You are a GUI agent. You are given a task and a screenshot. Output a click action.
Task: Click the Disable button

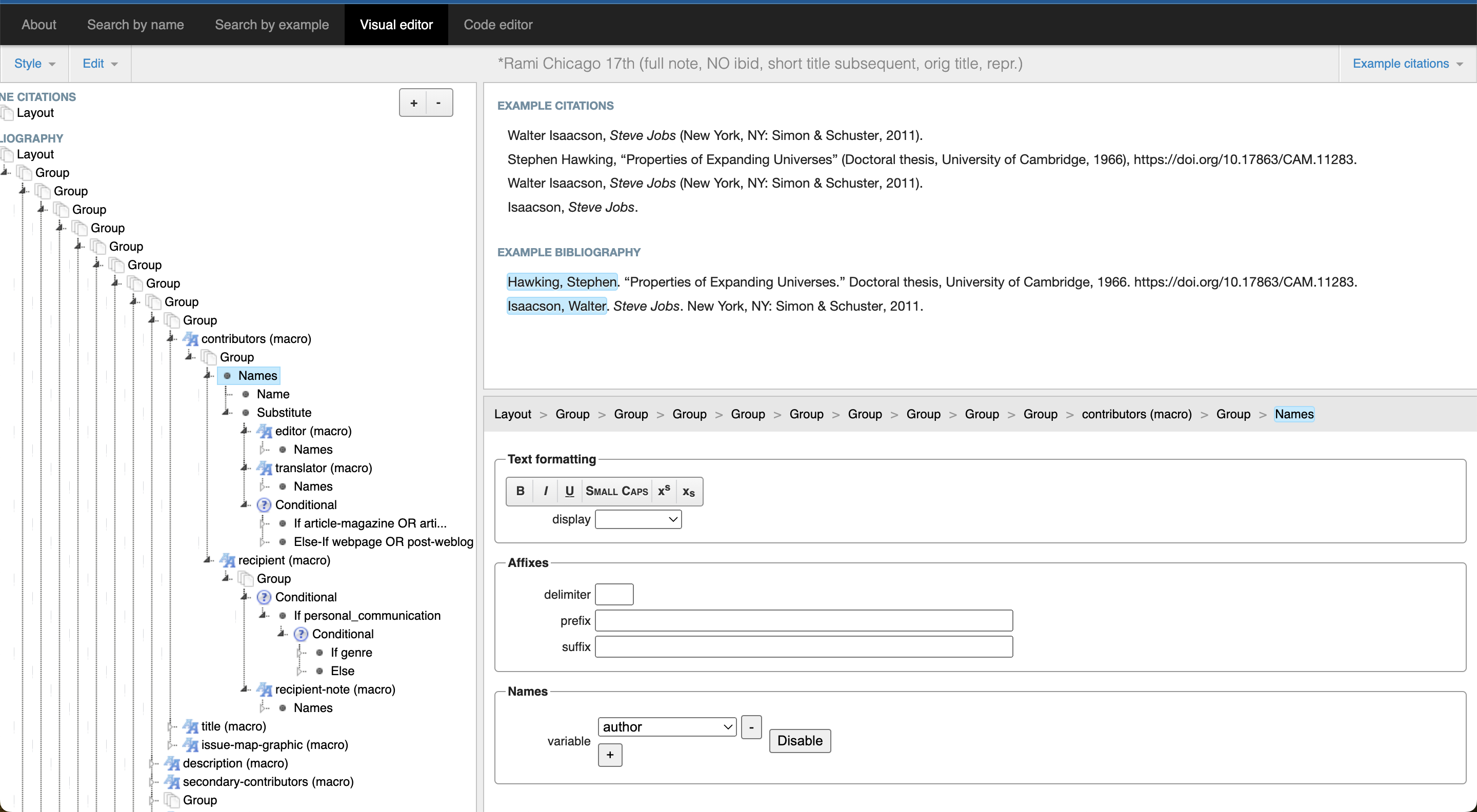coord(800,740)
